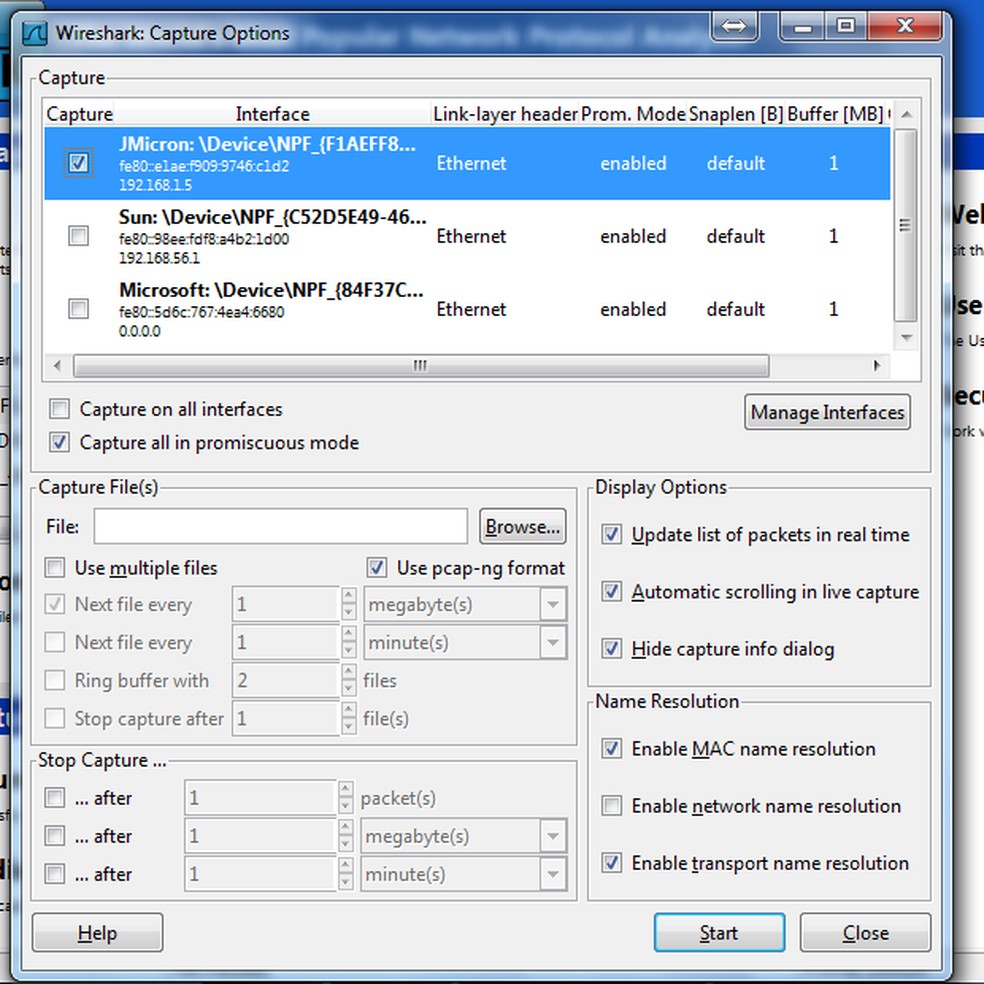The width and height of the screenshot is (984, 984).
Task: Check stop after minute(s) checkbox
Action: click(x=55, y=874)
